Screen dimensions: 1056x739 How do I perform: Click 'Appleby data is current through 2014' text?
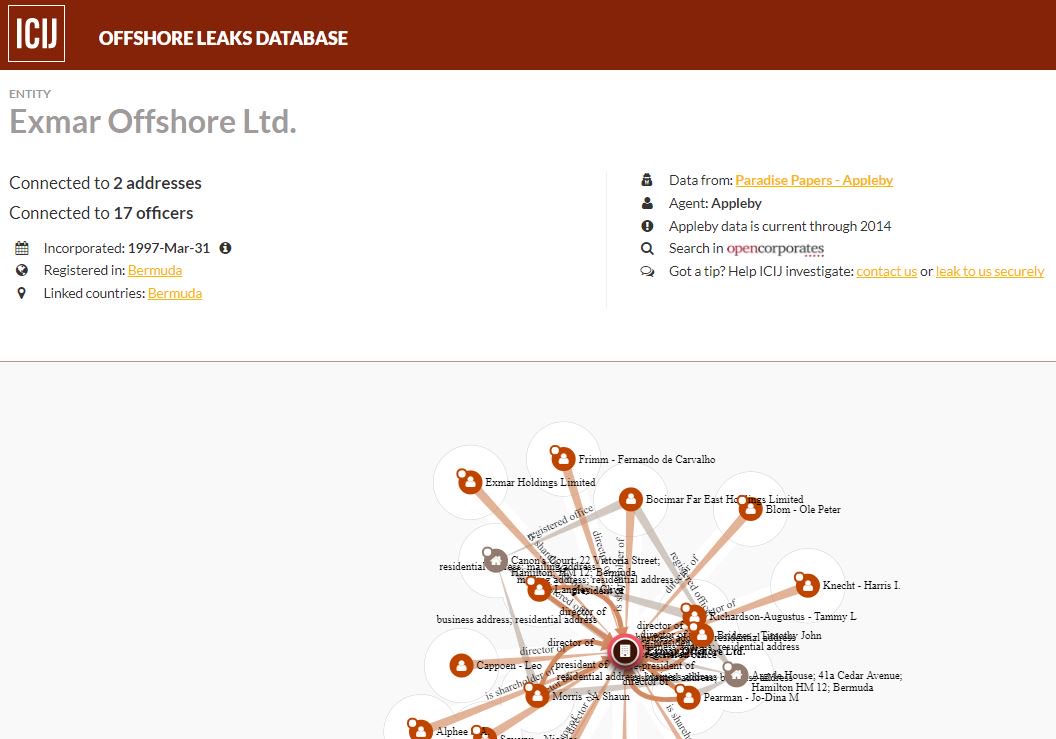point(780,226)
